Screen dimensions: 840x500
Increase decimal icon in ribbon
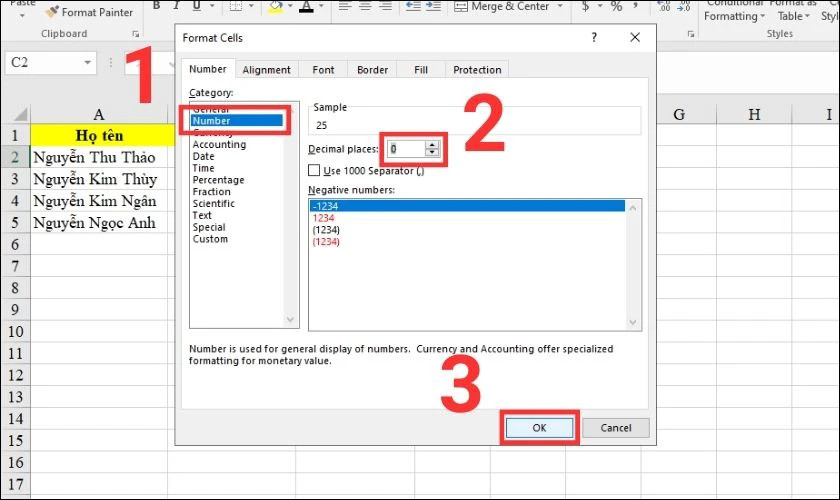(664, 6)
